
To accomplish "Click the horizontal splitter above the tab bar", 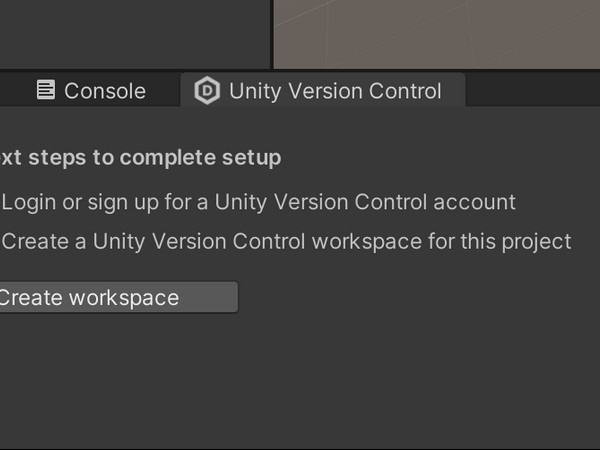I will click(300, 70).
